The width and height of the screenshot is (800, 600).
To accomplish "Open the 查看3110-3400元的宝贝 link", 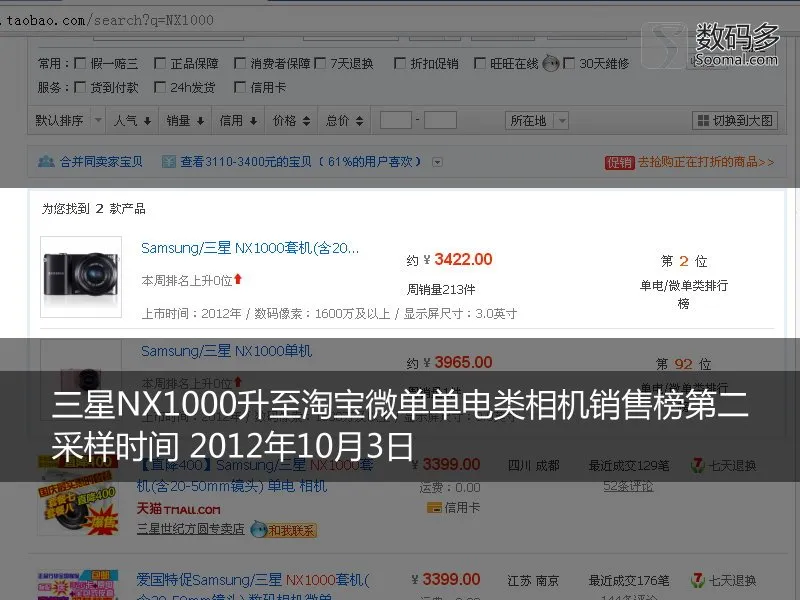I will click(246, 162).
